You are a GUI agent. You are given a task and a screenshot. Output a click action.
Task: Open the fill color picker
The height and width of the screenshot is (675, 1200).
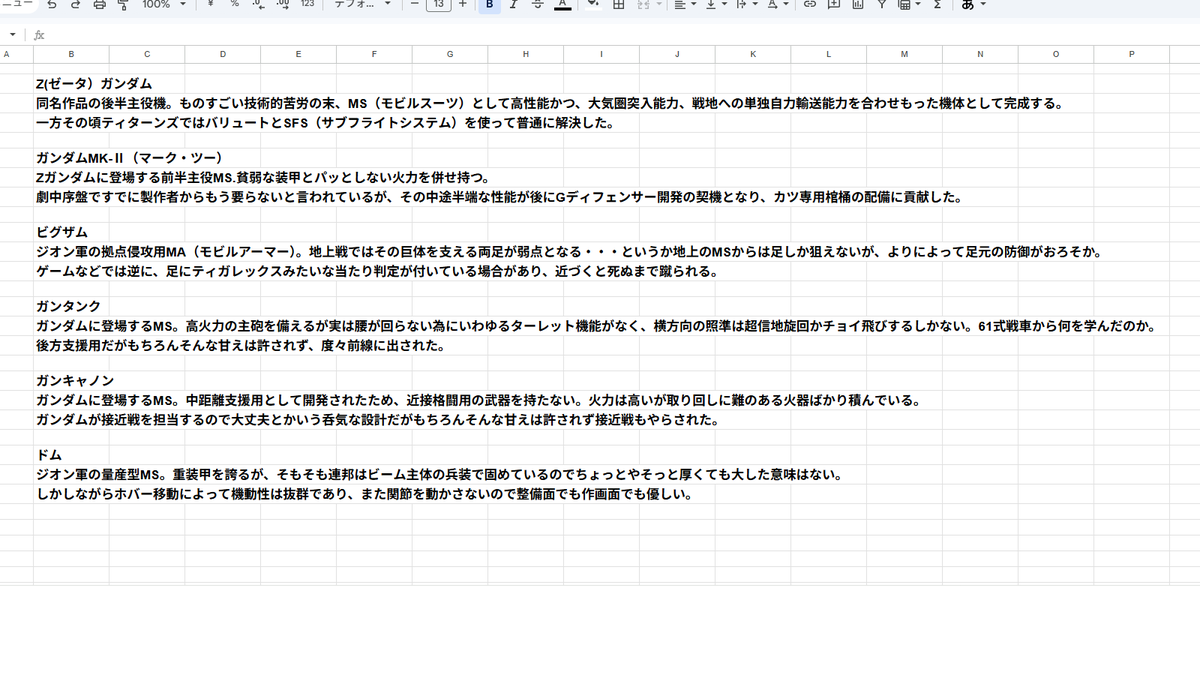coord(593,5)
